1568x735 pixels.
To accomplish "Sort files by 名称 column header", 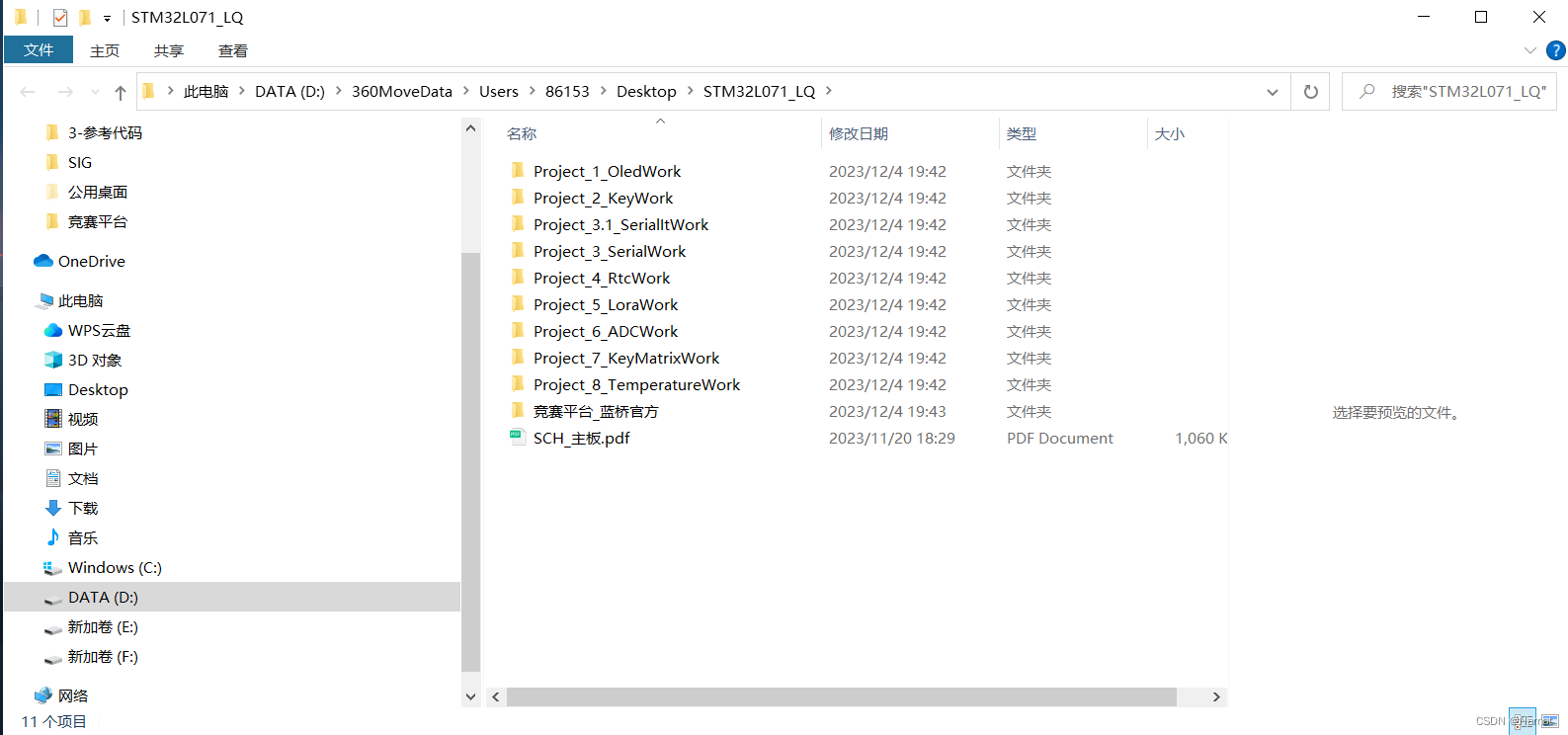I will pos(522,133).
